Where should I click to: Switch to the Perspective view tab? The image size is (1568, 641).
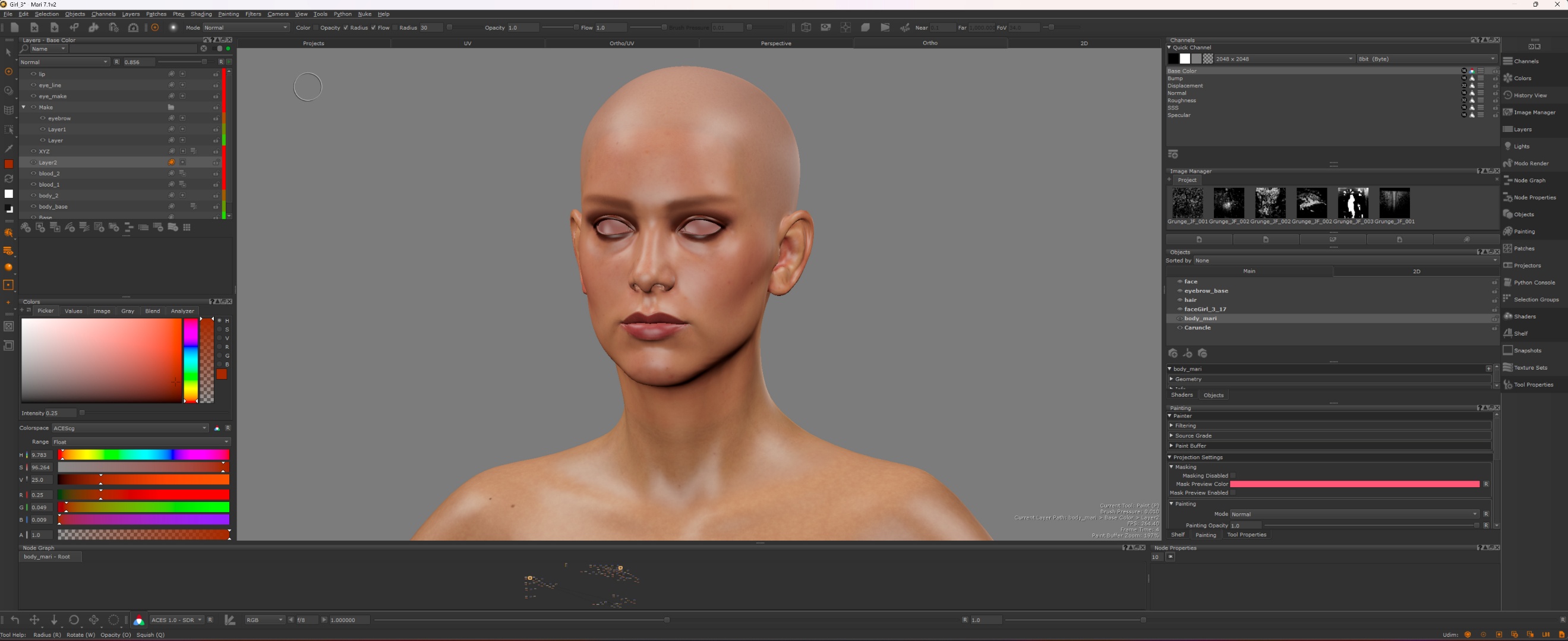pyautogui.click(x=775, y=43)
